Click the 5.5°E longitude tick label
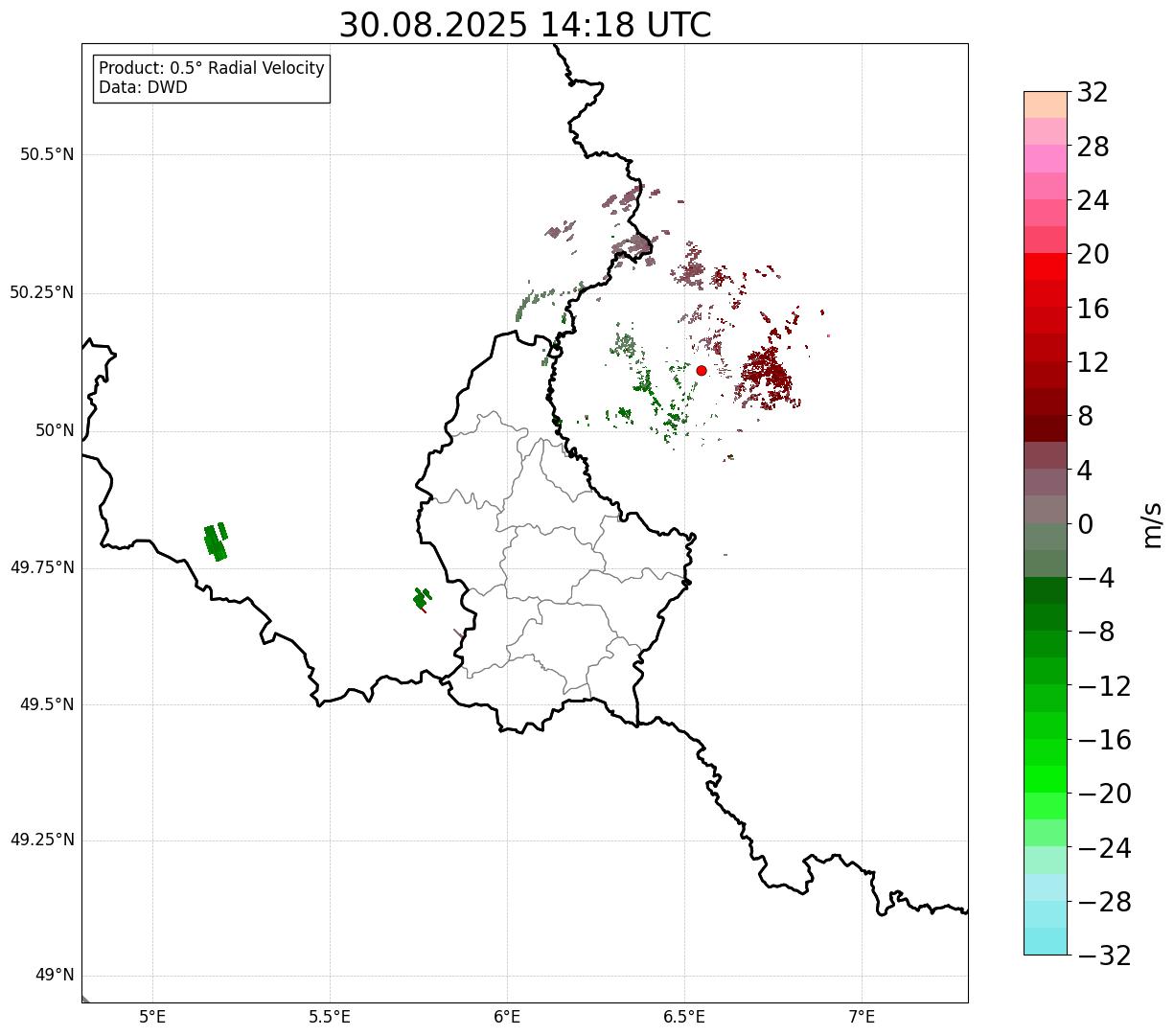The image size is (1174, 1036). (330, 1017)
